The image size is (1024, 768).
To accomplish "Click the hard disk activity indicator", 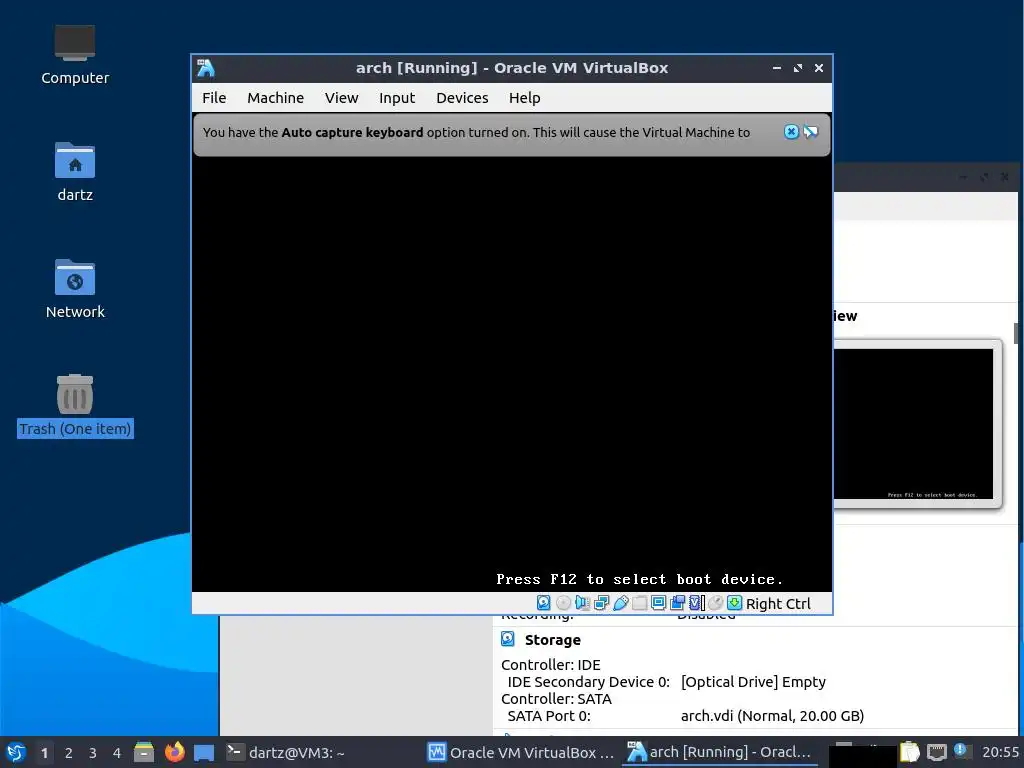I will (543, 603).
